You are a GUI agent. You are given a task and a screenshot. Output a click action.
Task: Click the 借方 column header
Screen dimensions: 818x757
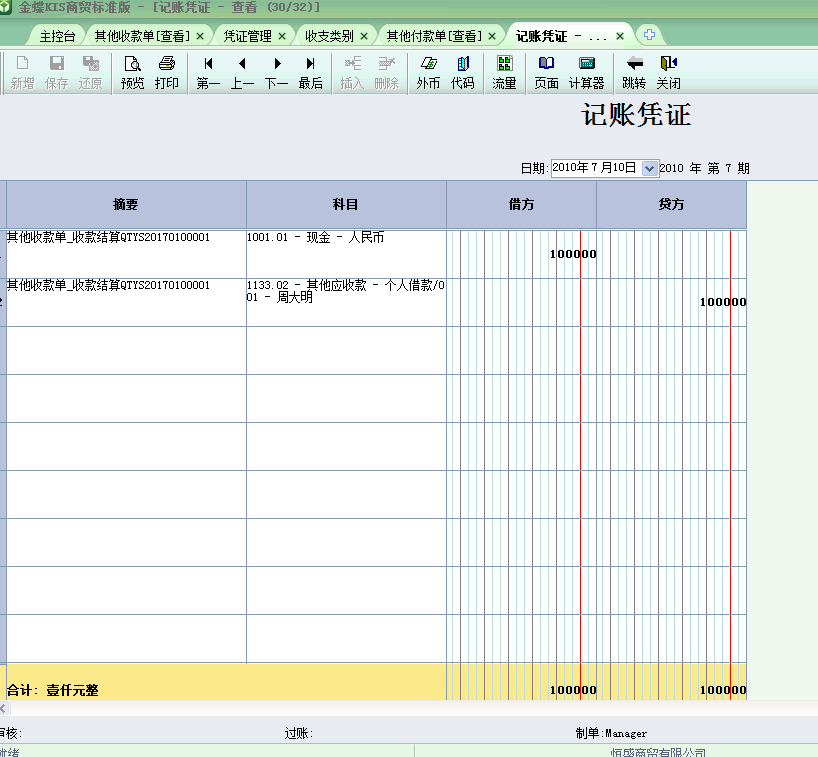coord(521,204)
